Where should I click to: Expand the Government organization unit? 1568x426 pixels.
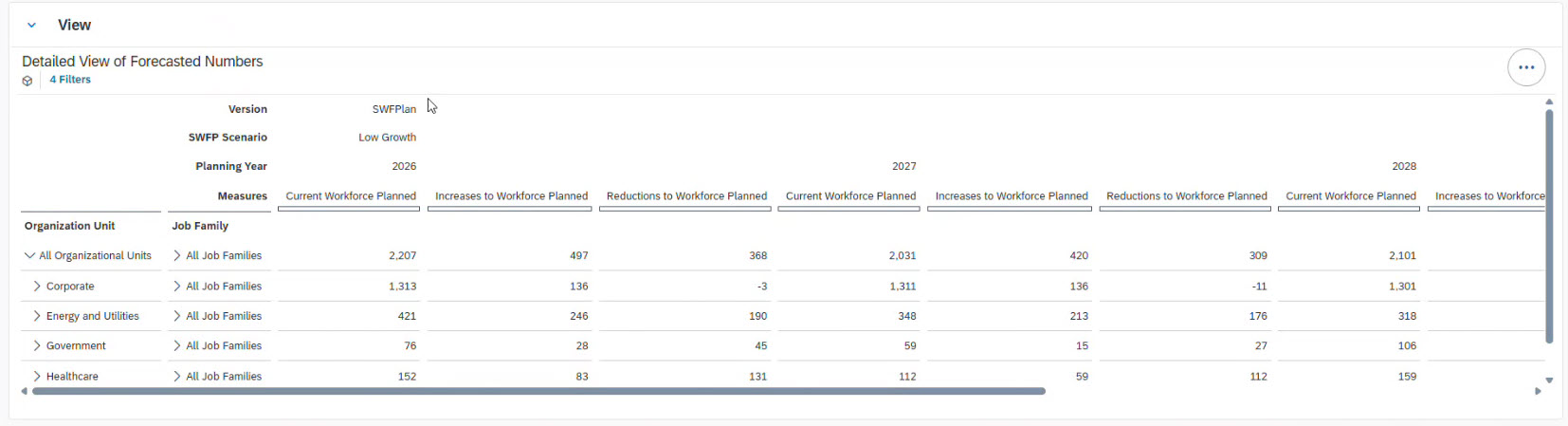(37, 345)
